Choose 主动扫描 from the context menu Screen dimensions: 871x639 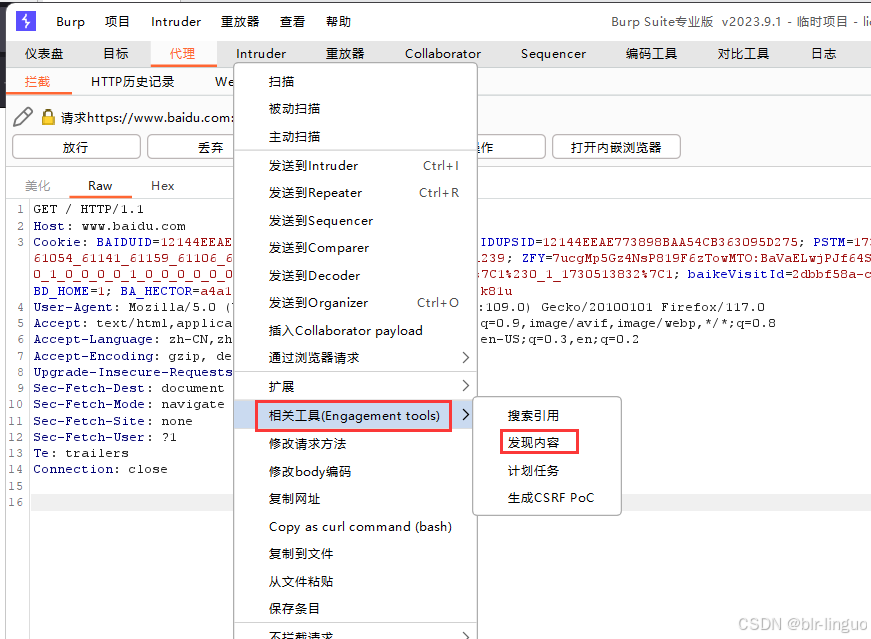[x=356, y=137]
